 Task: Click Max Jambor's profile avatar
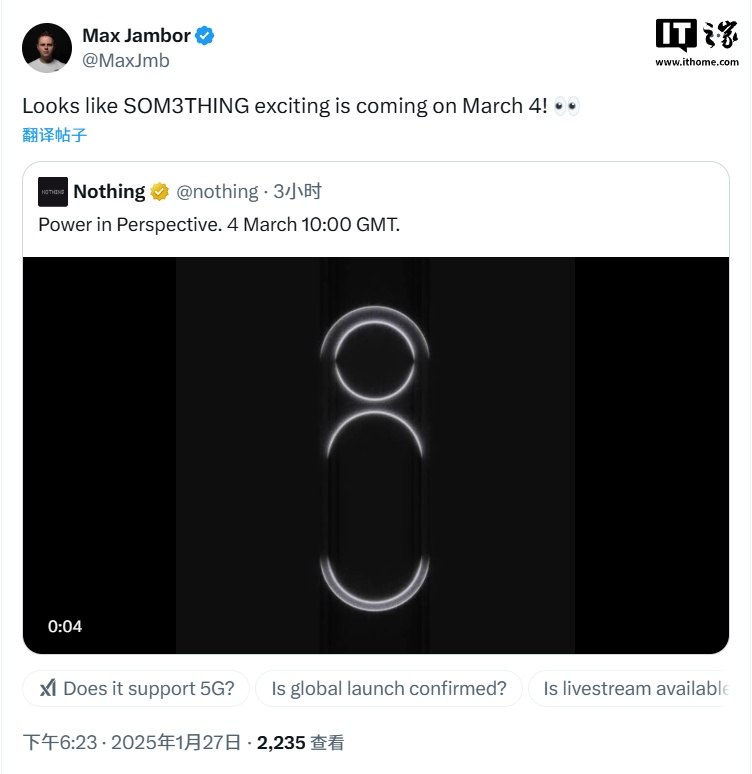47,47
